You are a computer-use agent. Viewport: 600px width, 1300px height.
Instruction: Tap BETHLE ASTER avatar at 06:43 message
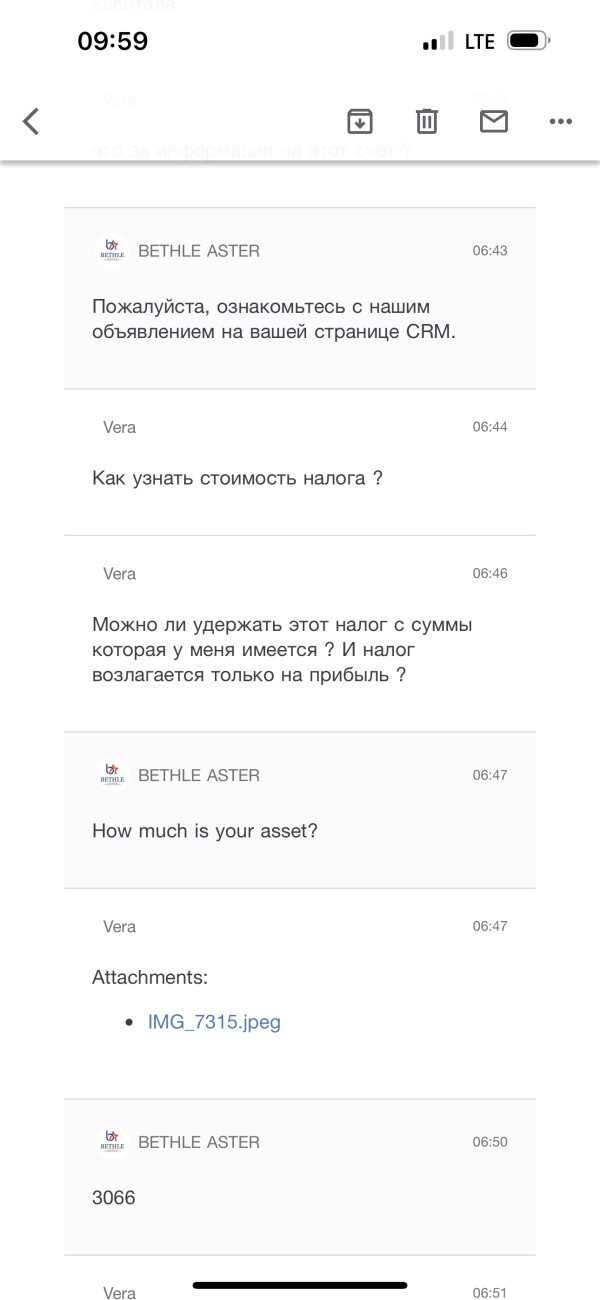pos(112,251)
